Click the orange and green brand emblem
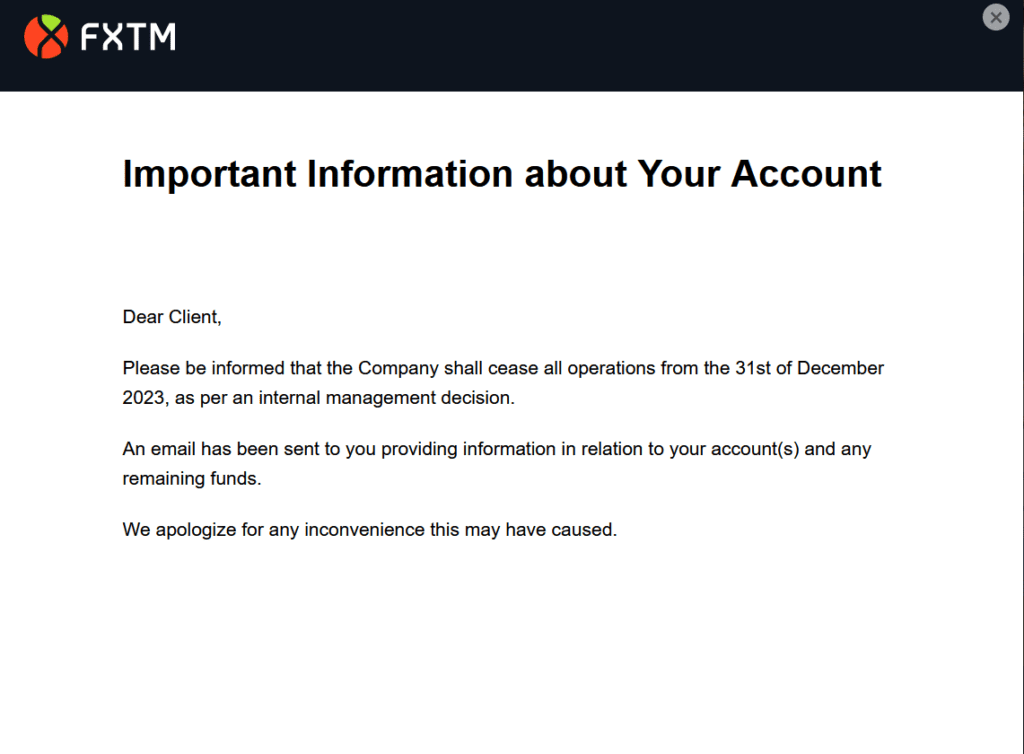 [x=48, y=36]
